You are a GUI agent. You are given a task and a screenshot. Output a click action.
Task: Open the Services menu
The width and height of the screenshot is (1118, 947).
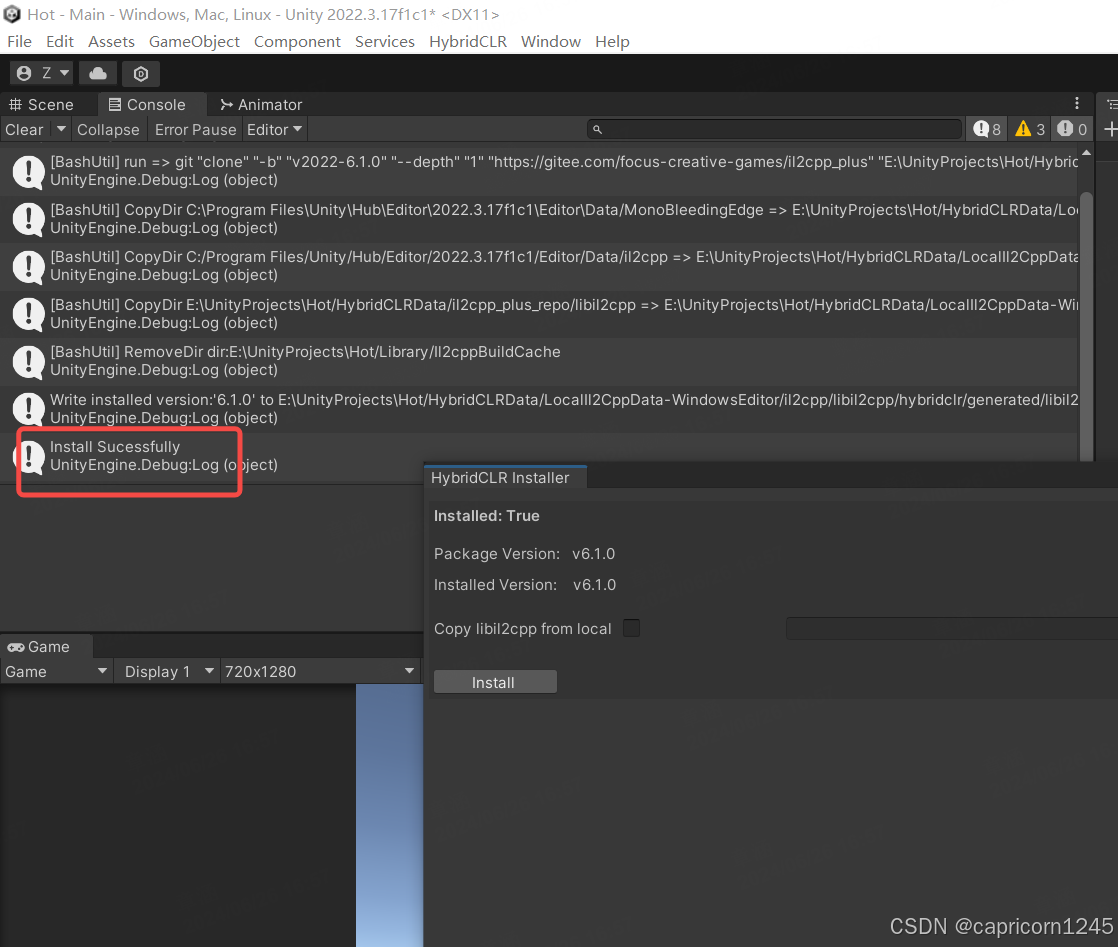point(385,41)
